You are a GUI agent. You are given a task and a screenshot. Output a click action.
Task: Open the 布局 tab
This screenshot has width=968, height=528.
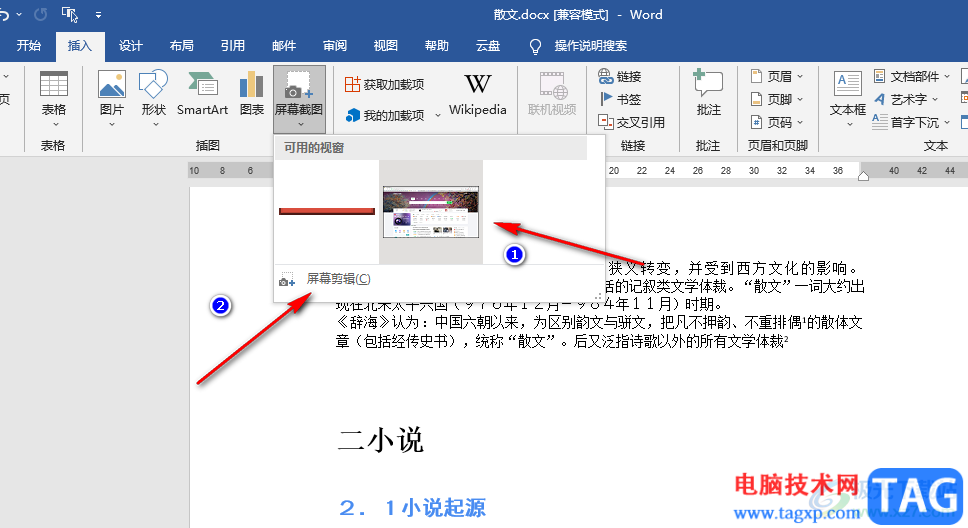[x=182, y=46]
